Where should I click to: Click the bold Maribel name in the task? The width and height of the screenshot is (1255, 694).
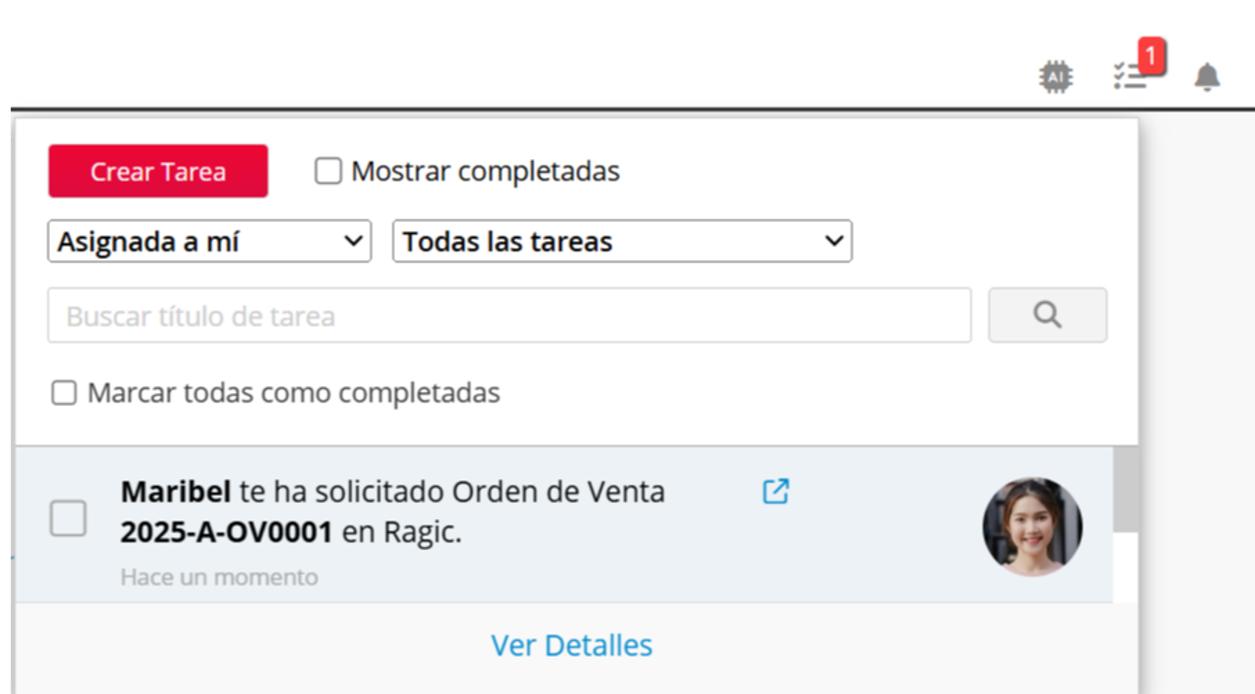(x=176, y=491)
